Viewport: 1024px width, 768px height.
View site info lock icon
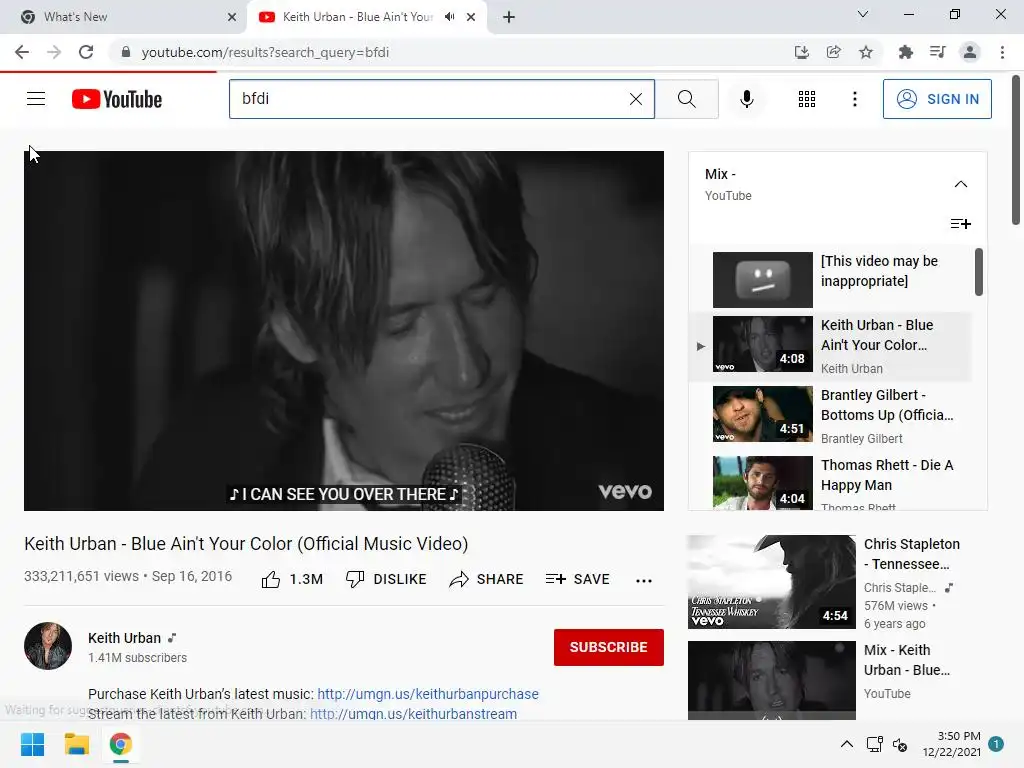pos(126,52)
